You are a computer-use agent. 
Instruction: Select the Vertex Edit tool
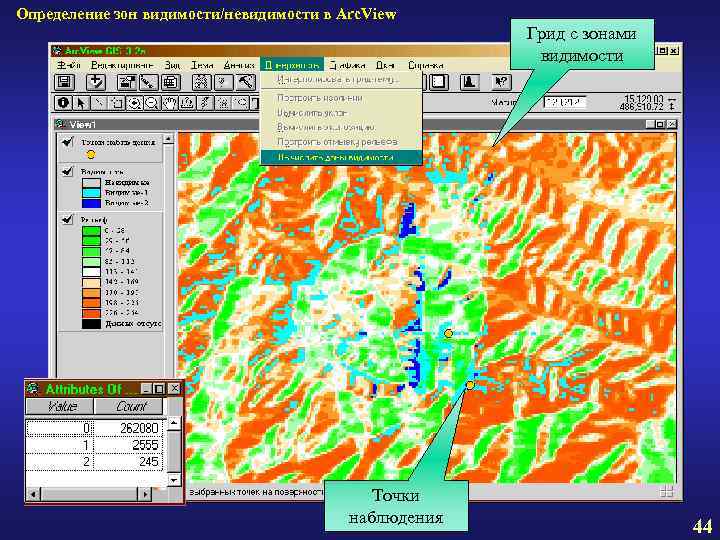coord(99,103)
